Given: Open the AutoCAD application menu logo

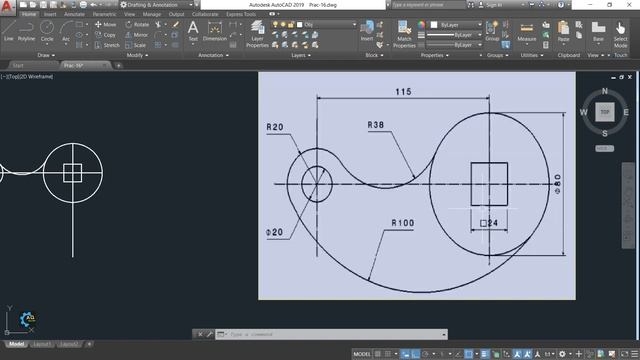Looking at the screenshot, I should tap(7, 6).
